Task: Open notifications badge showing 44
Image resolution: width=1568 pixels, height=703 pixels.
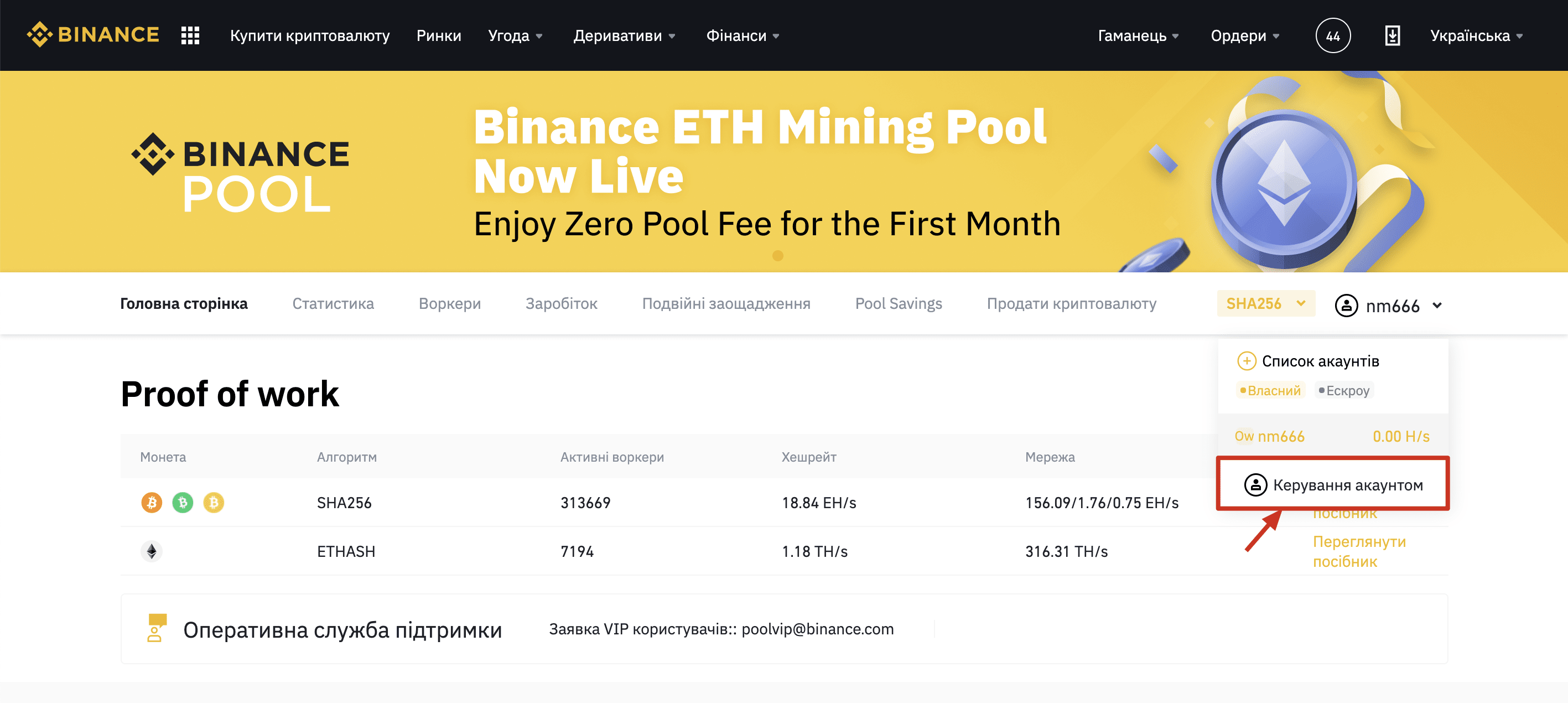Action: coord(1332,35)
